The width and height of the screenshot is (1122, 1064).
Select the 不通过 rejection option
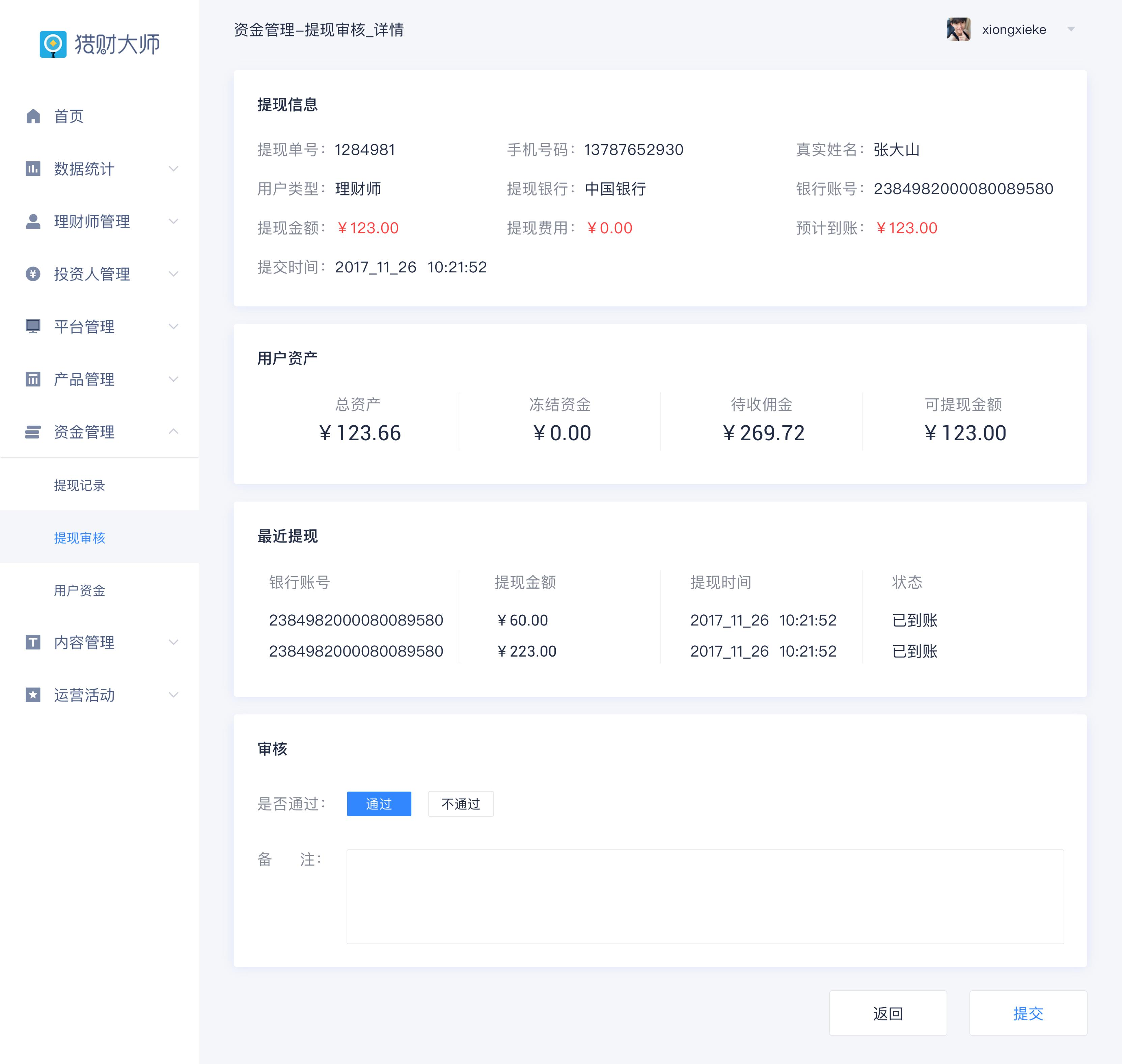460,804
